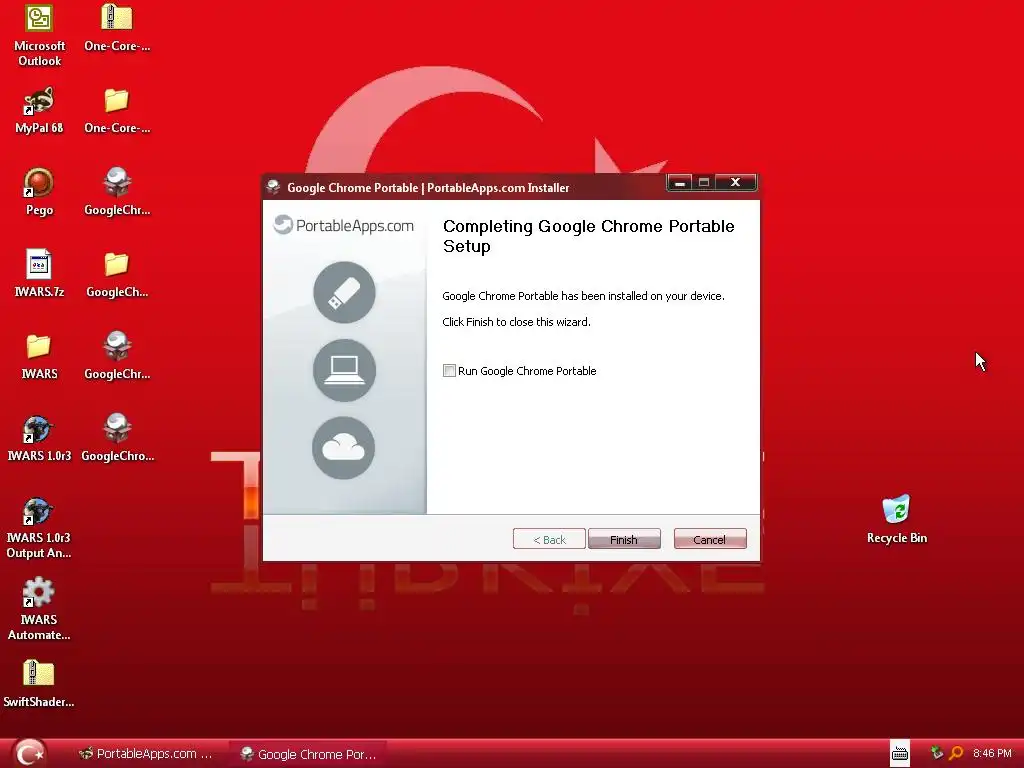This screenshot has width=1024, height=768.
Task: Select the GoogleChro... installer icon
Action: 118,438
